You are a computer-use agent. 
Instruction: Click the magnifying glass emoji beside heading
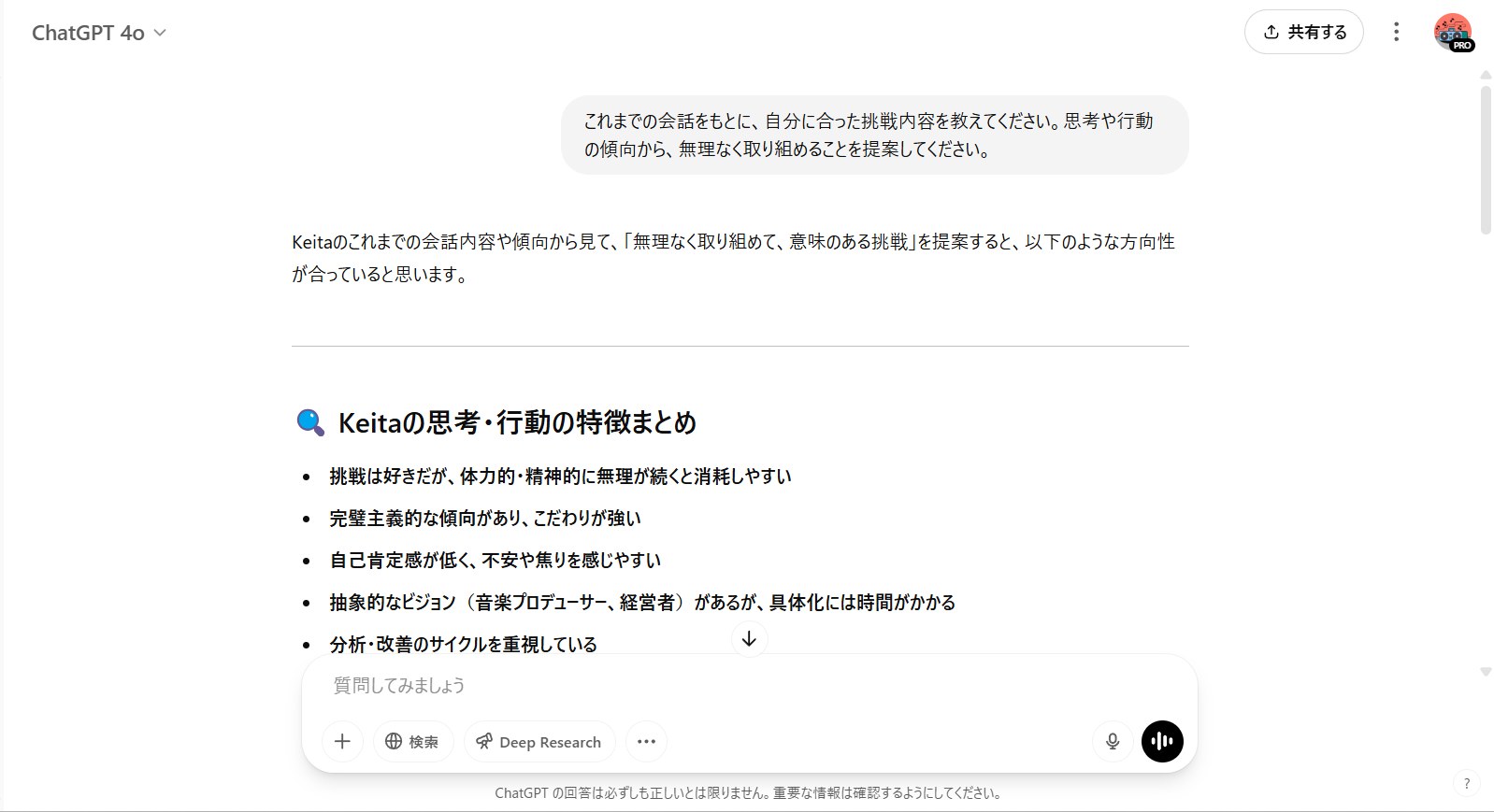(310, 422)
